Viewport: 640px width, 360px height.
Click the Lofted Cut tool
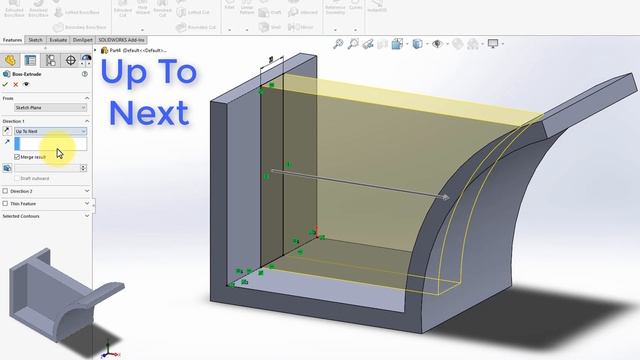[193, 13]
